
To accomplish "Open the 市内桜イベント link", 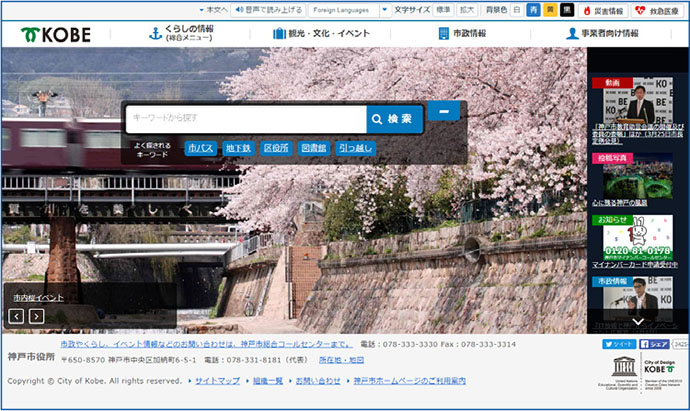I will tap(38, 298).
